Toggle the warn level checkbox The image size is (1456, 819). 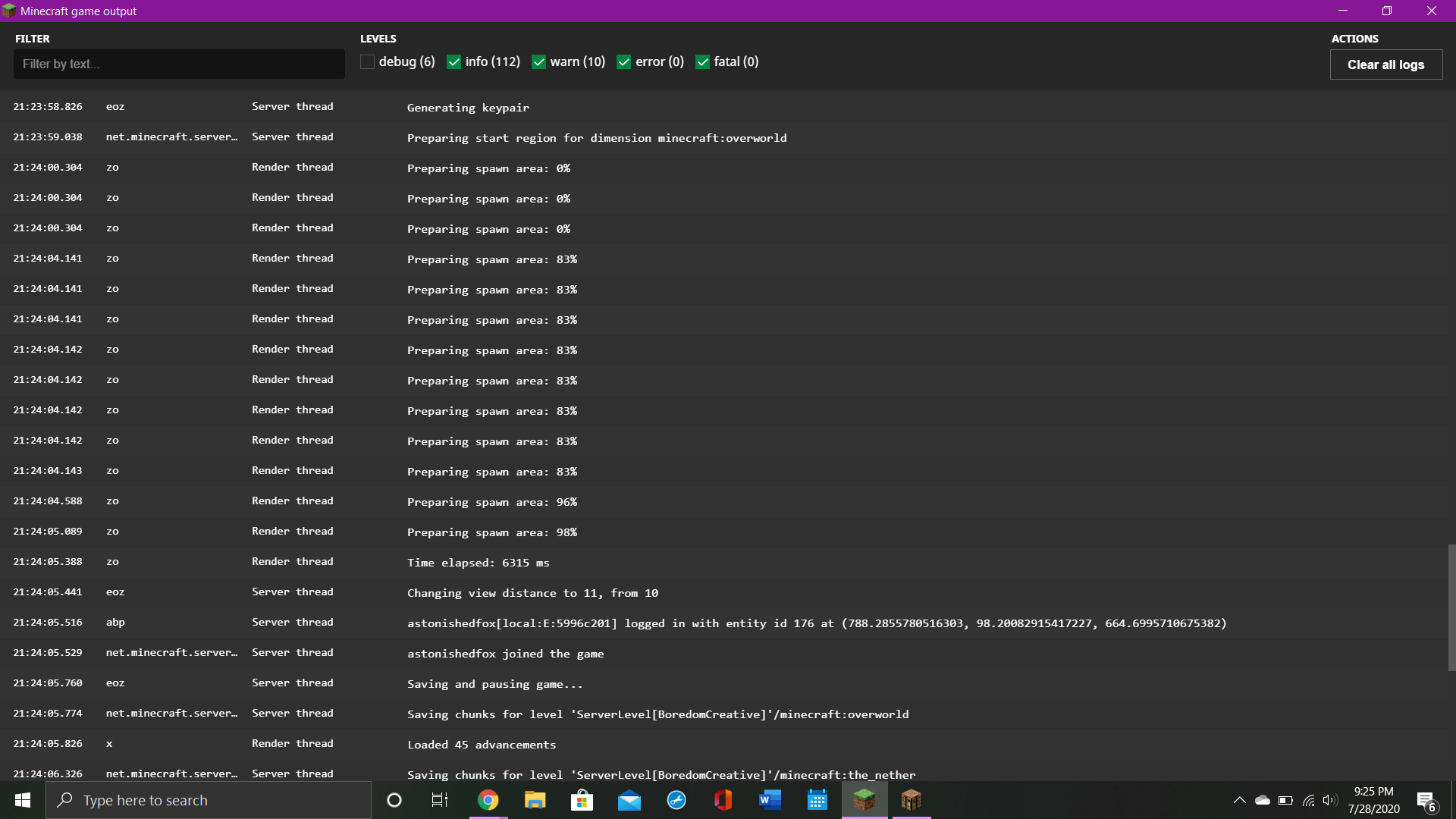click(x=539, y=62)
